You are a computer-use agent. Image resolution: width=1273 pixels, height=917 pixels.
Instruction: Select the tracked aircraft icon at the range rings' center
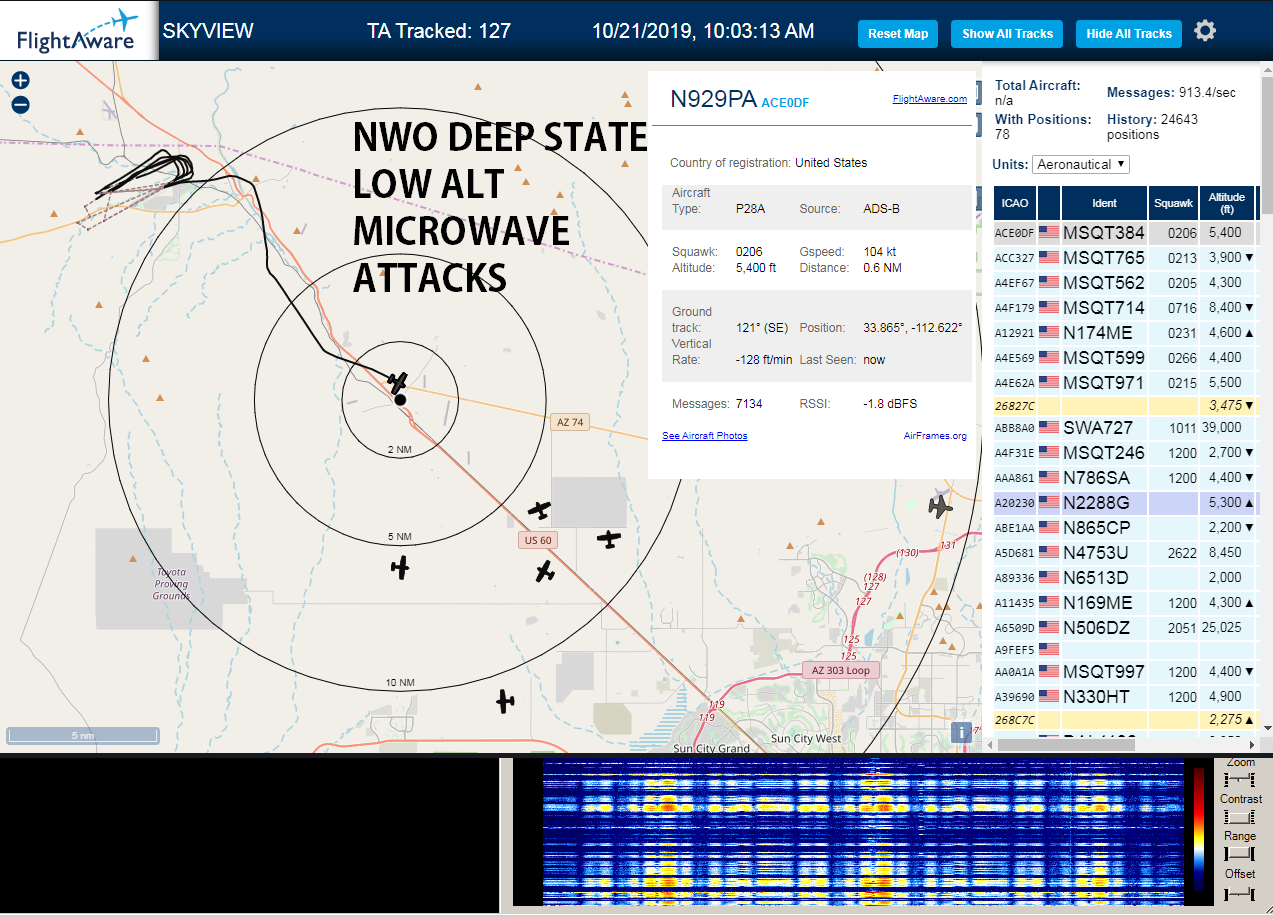[398, 383]
